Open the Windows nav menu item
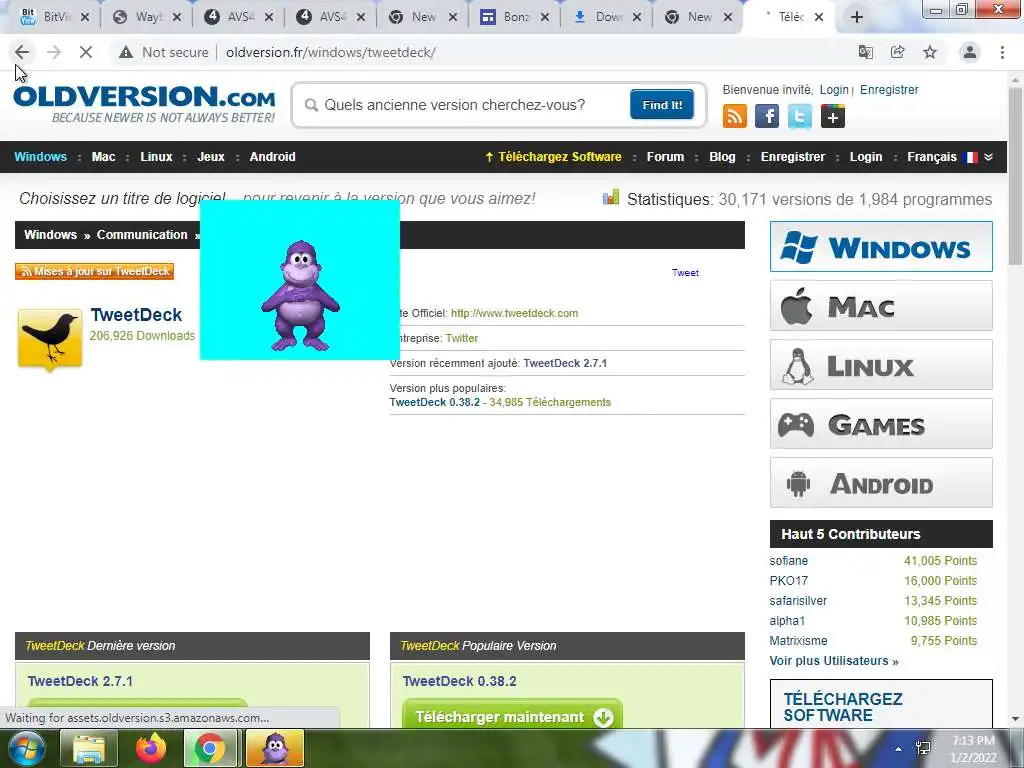Image resolution: width=1024 pixels, height=768 pixels. coord(40,157)
